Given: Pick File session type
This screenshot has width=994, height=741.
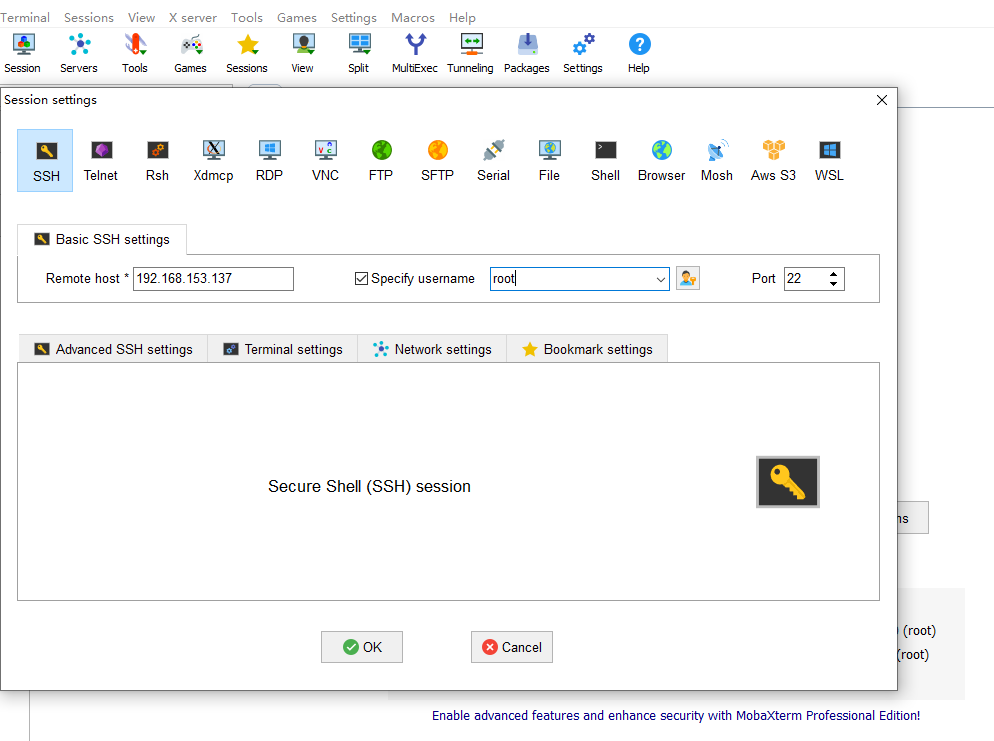Looking at the screenshot, I should pos(549,160).
